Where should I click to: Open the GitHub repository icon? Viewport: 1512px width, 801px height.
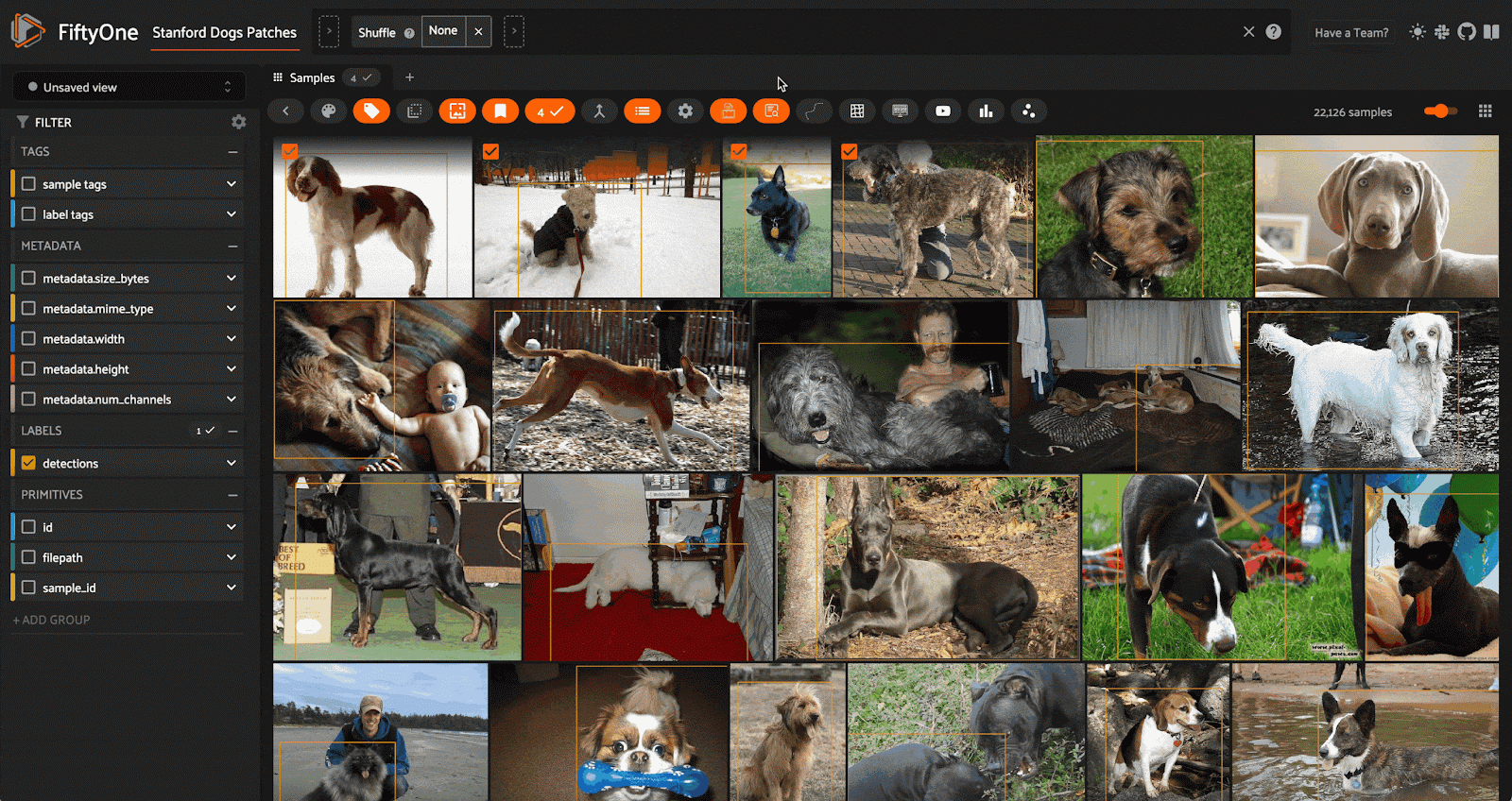click(1467, 32)
